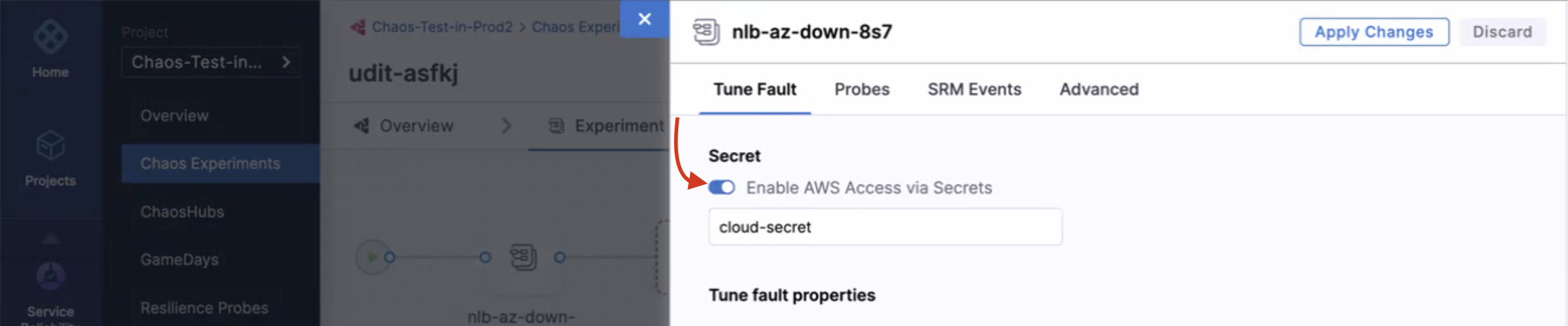1568x326 pixels.
Task: Click the Chaos breadcrumb logo icon
Action: click(x=358, y=27)
